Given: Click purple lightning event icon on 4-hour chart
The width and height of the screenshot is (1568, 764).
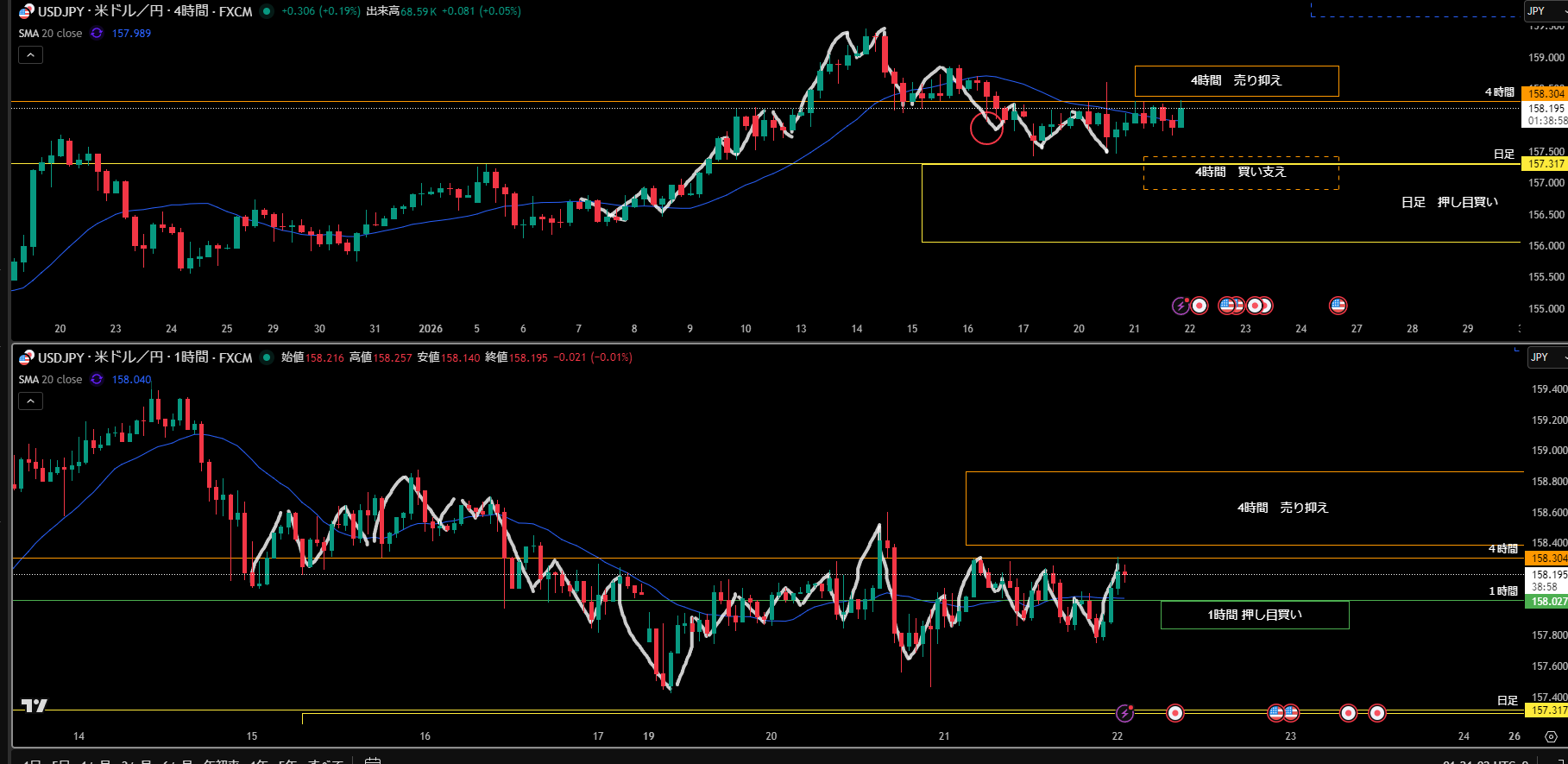Looking at the screenshot, I should (x=1181, y=306).
